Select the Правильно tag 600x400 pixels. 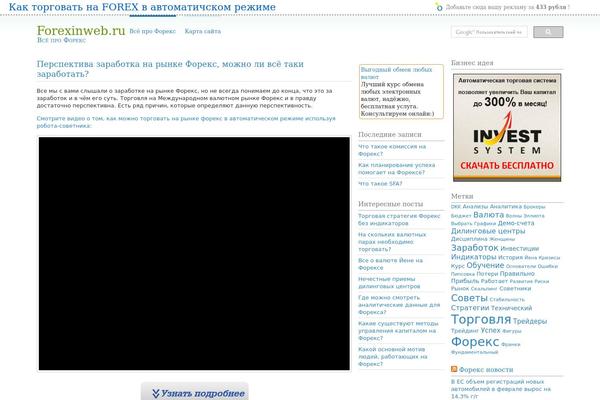click(517, 274)
